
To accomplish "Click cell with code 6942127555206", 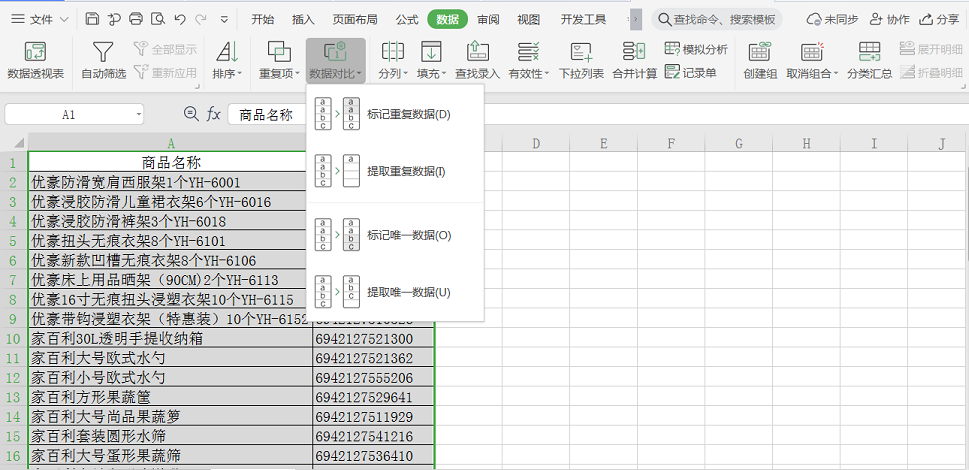I will click(x=373, y=377).
